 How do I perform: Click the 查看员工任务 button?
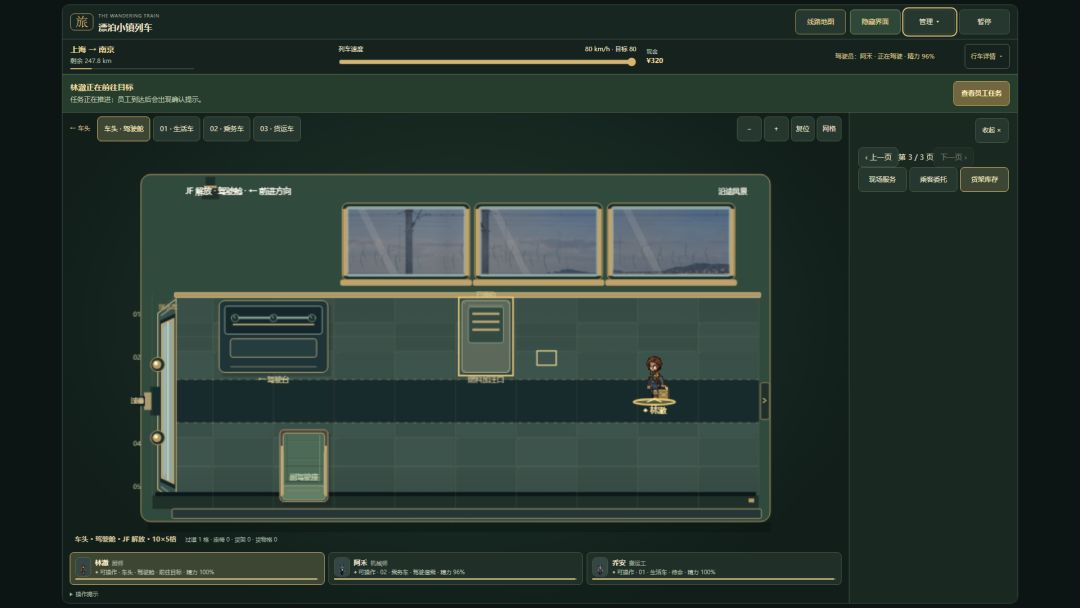(x=982, y=94)
